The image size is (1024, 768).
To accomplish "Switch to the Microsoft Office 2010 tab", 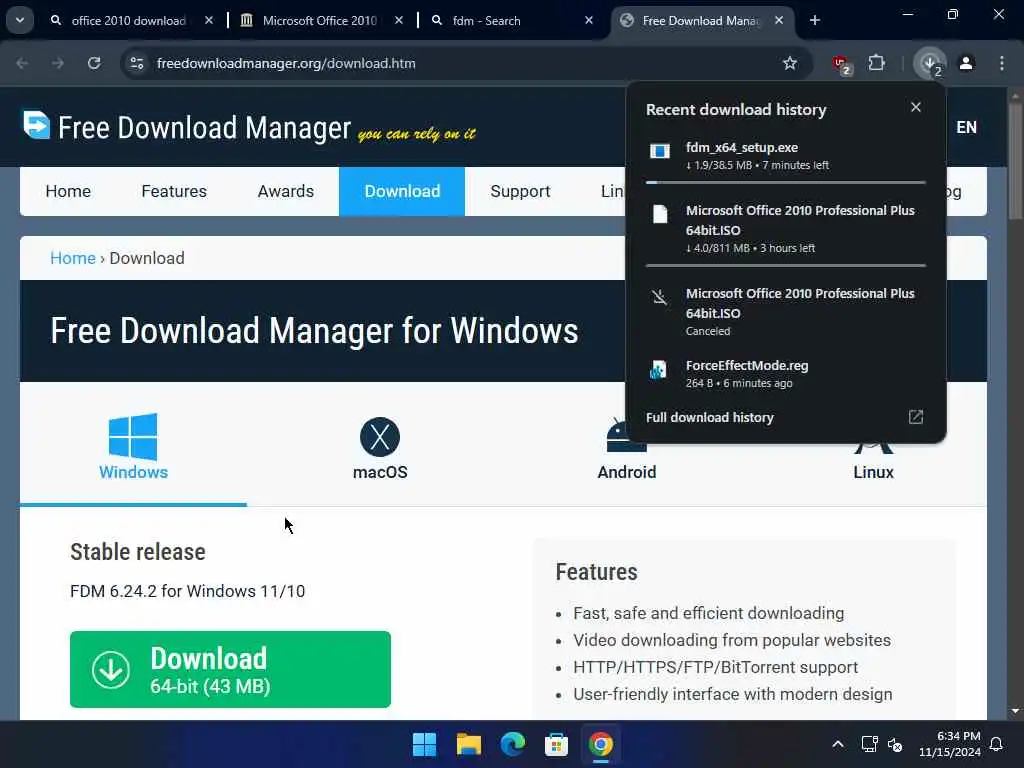I will [x=319, y=21].
